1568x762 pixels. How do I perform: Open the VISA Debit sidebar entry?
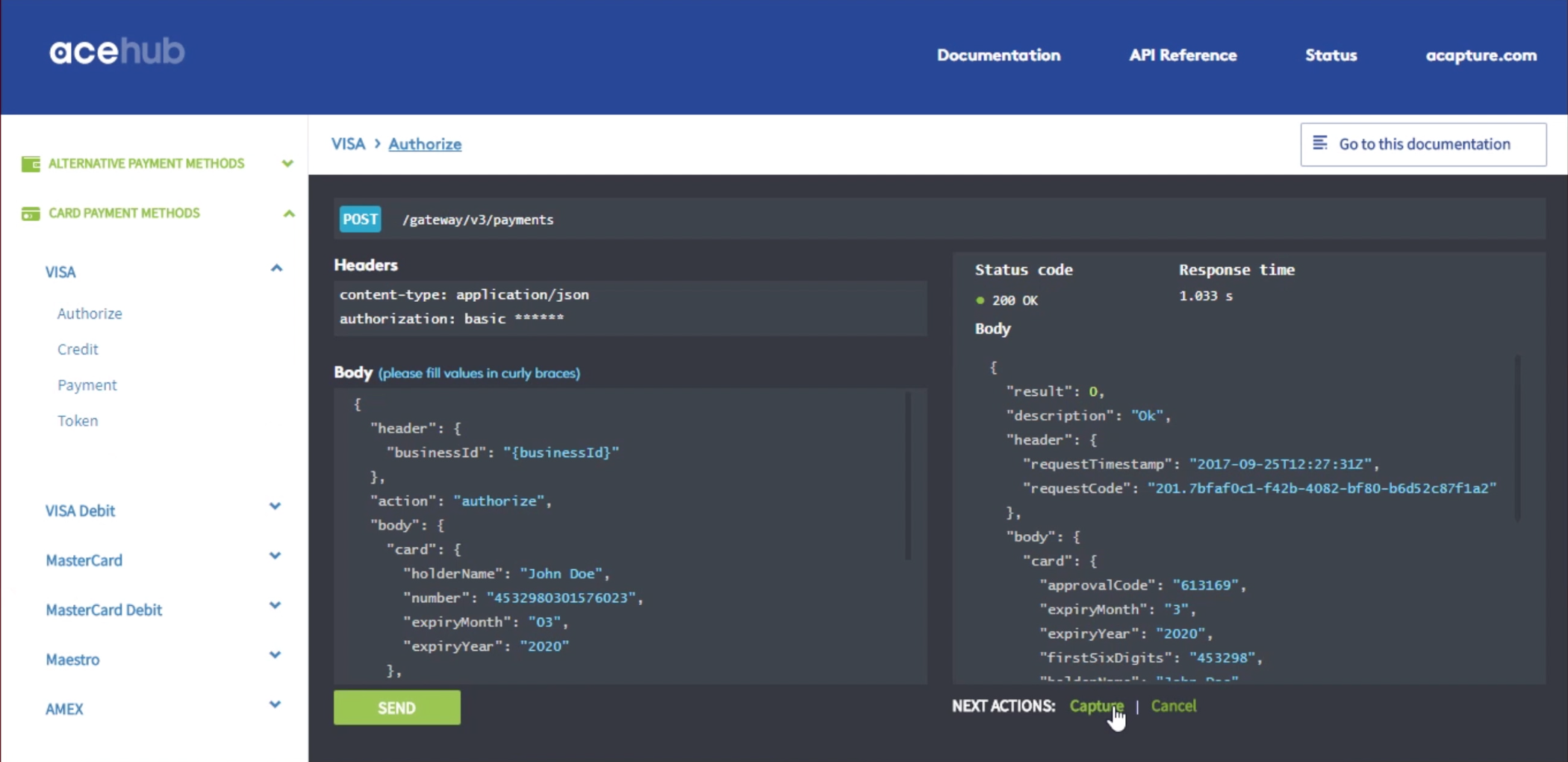click(80, 511)
